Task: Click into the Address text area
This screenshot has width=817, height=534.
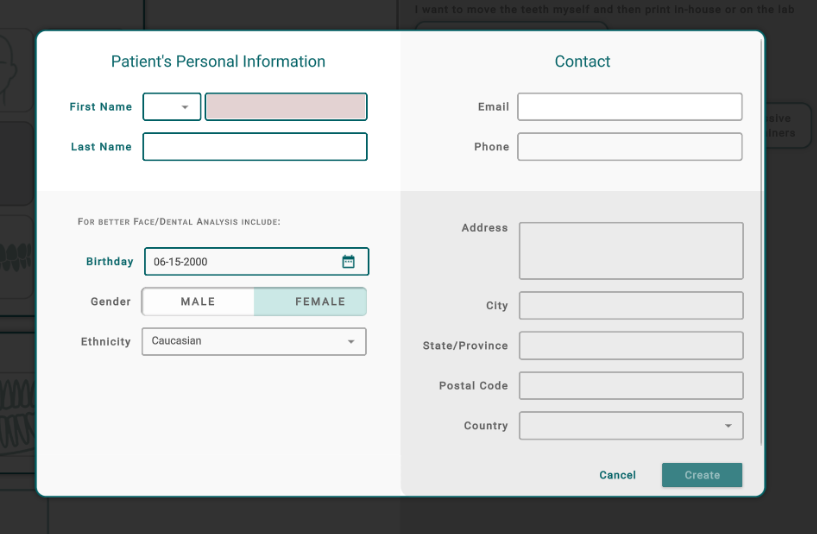Action: pyautogui.click(x=631, y=251)
